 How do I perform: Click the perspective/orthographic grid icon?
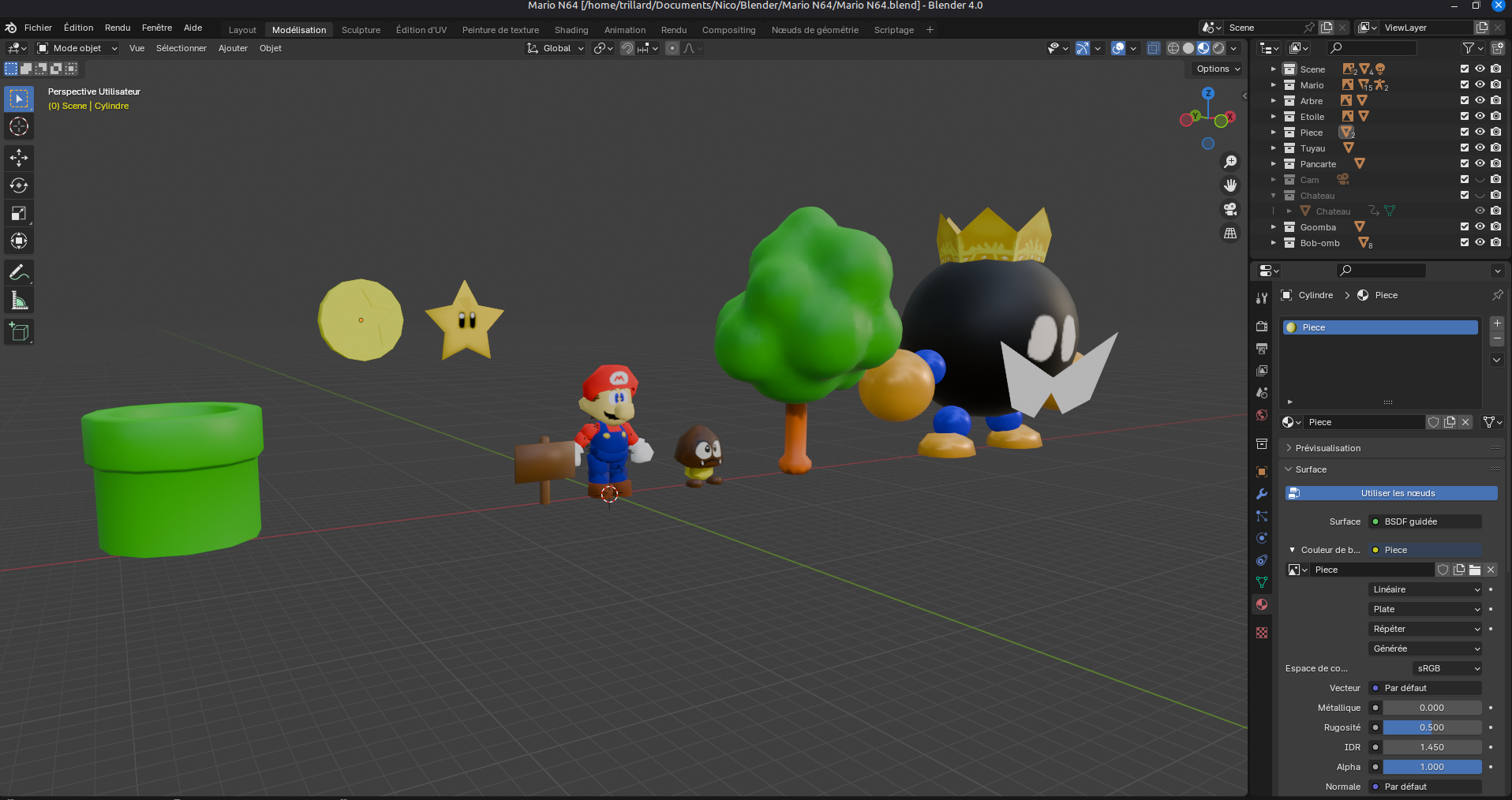1230,233
